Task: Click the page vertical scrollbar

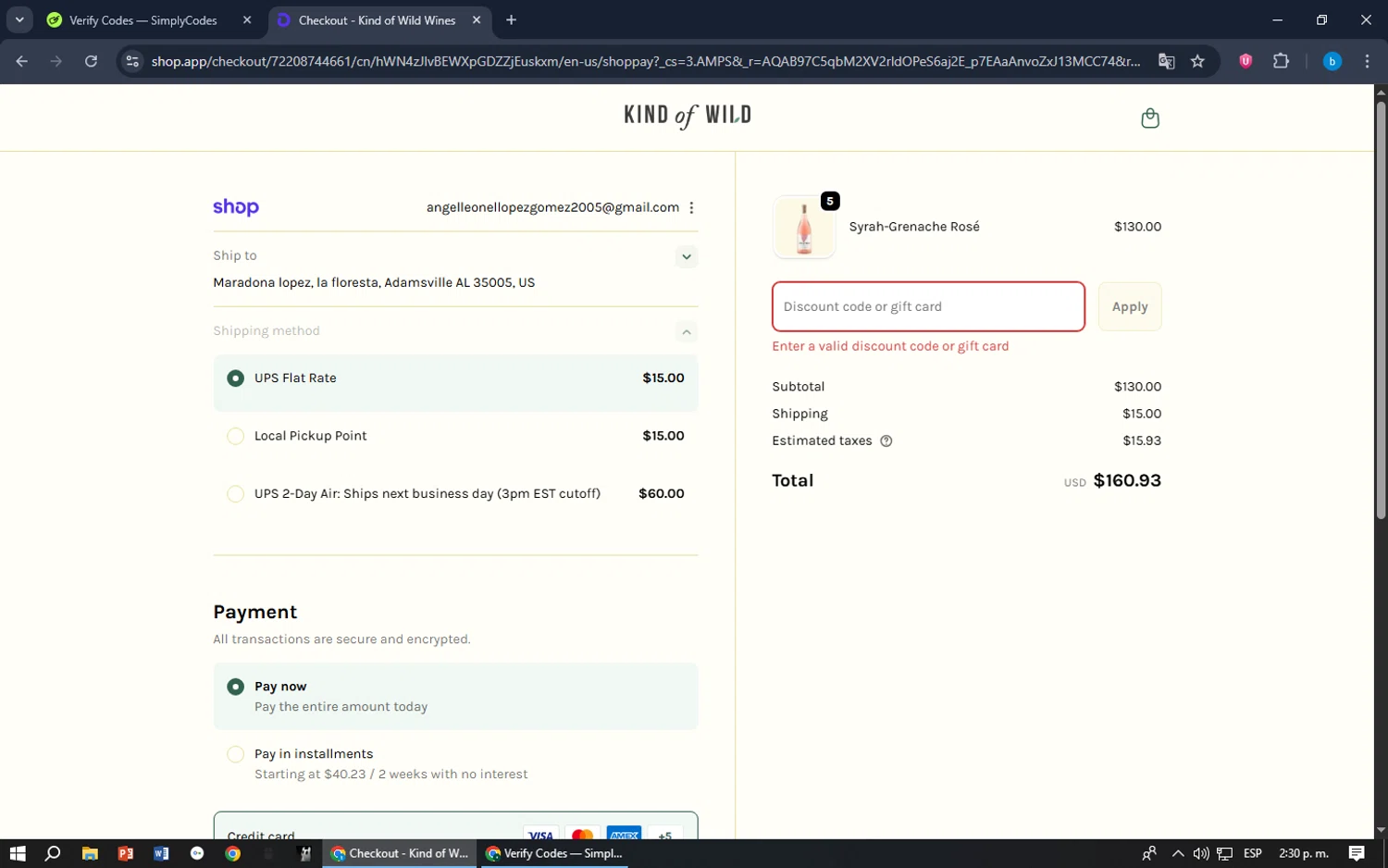Action: [1381, 310]
